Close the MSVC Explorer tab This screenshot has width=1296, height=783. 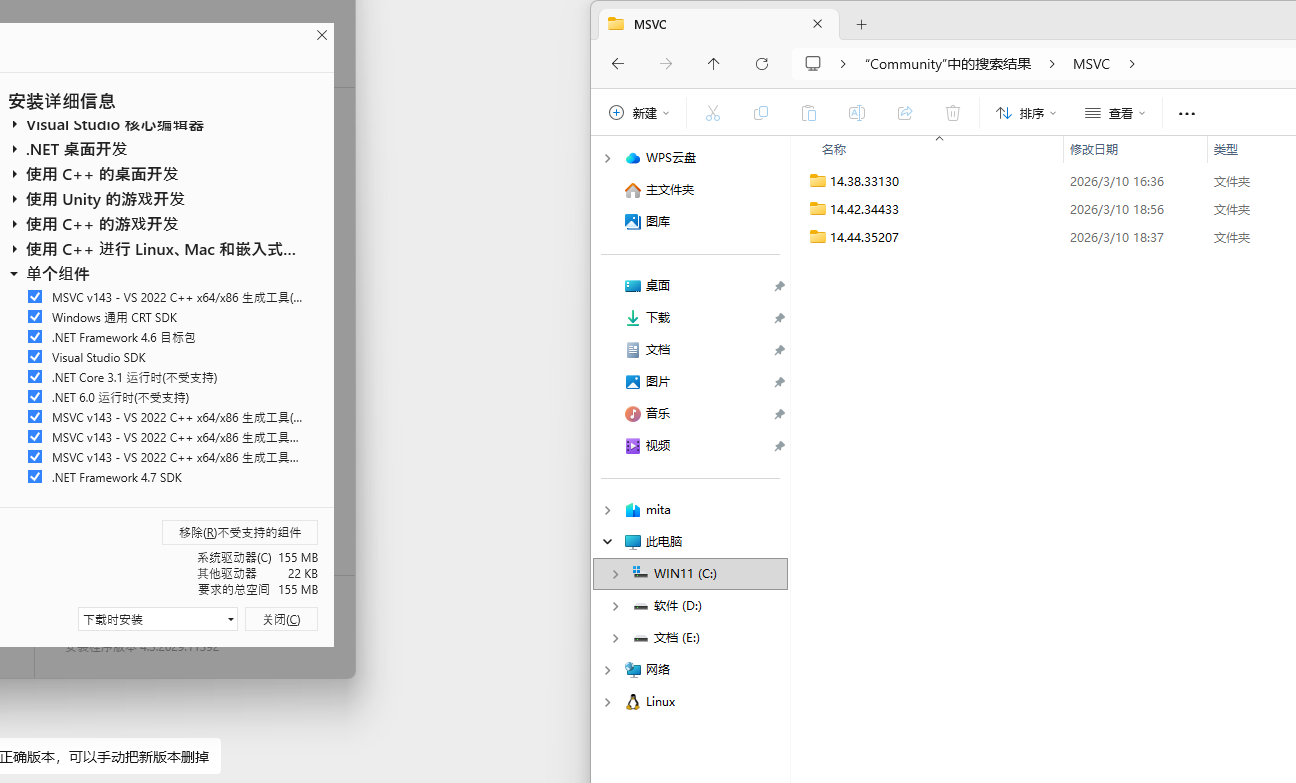point(819,24)
